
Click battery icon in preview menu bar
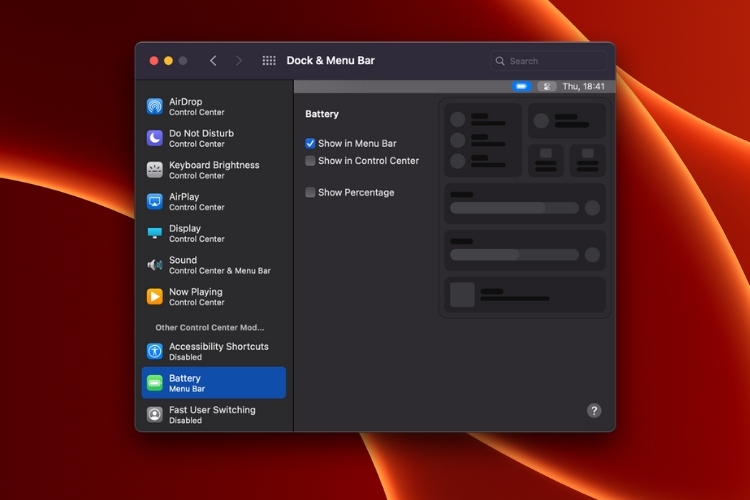(520, 87)
